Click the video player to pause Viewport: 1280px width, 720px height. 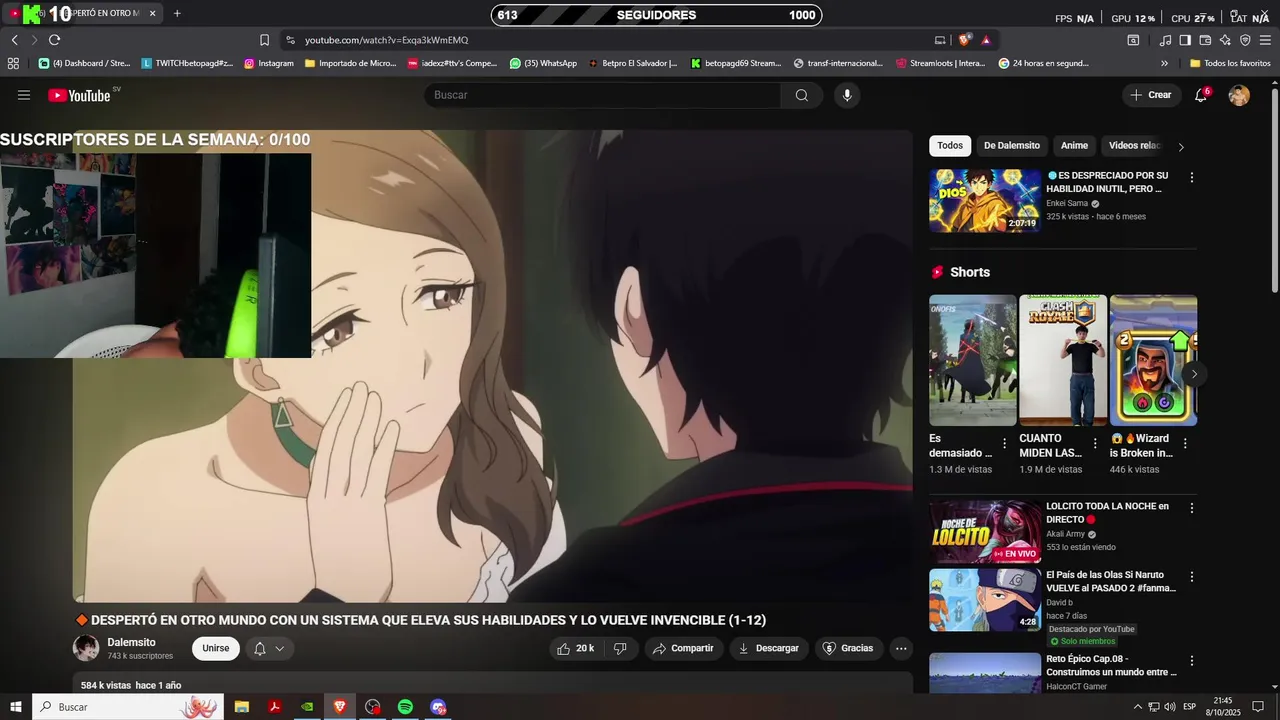(492, 366)
